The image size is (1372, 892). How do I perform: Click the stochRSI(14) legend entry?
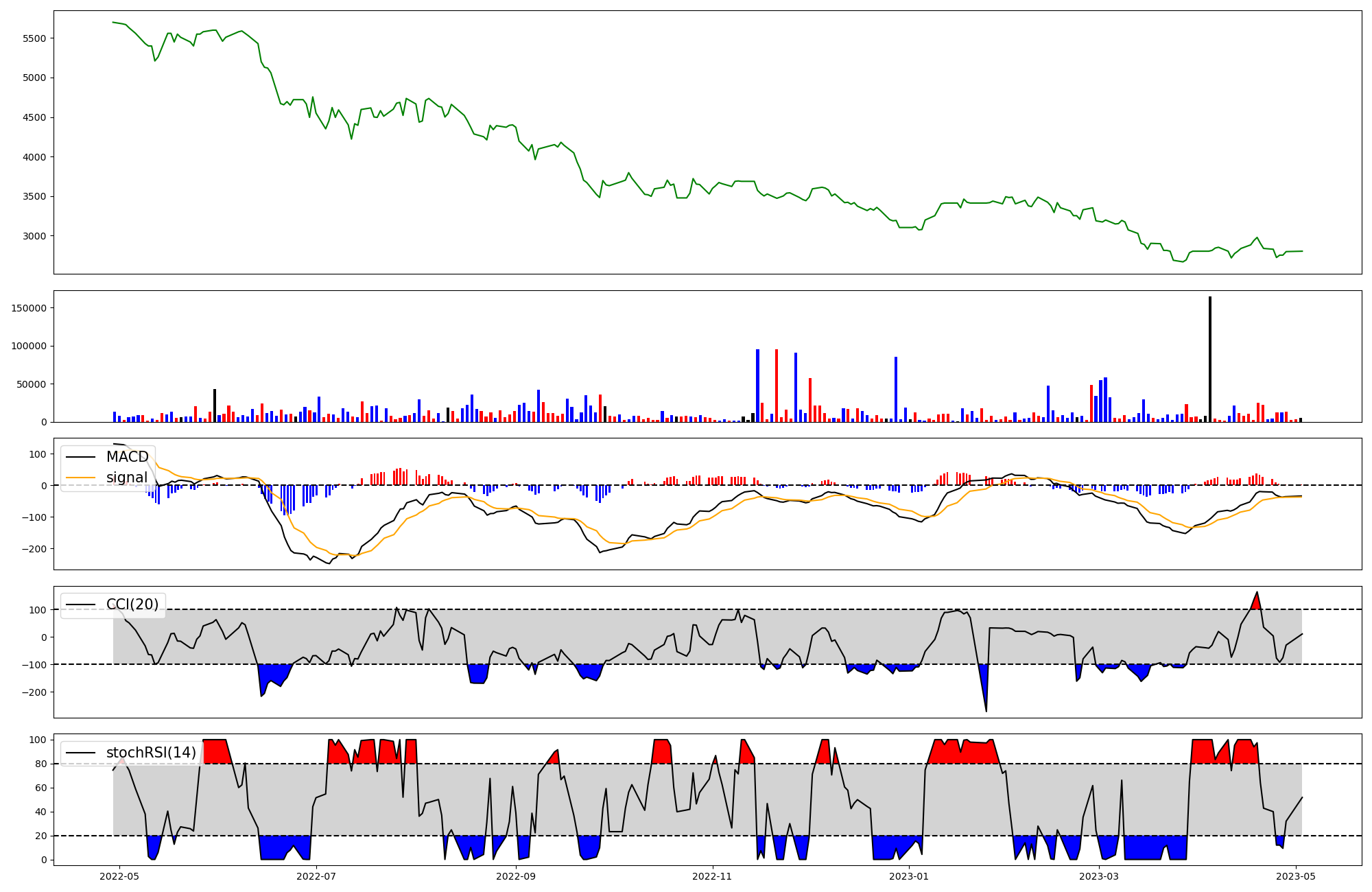[151, 753]
